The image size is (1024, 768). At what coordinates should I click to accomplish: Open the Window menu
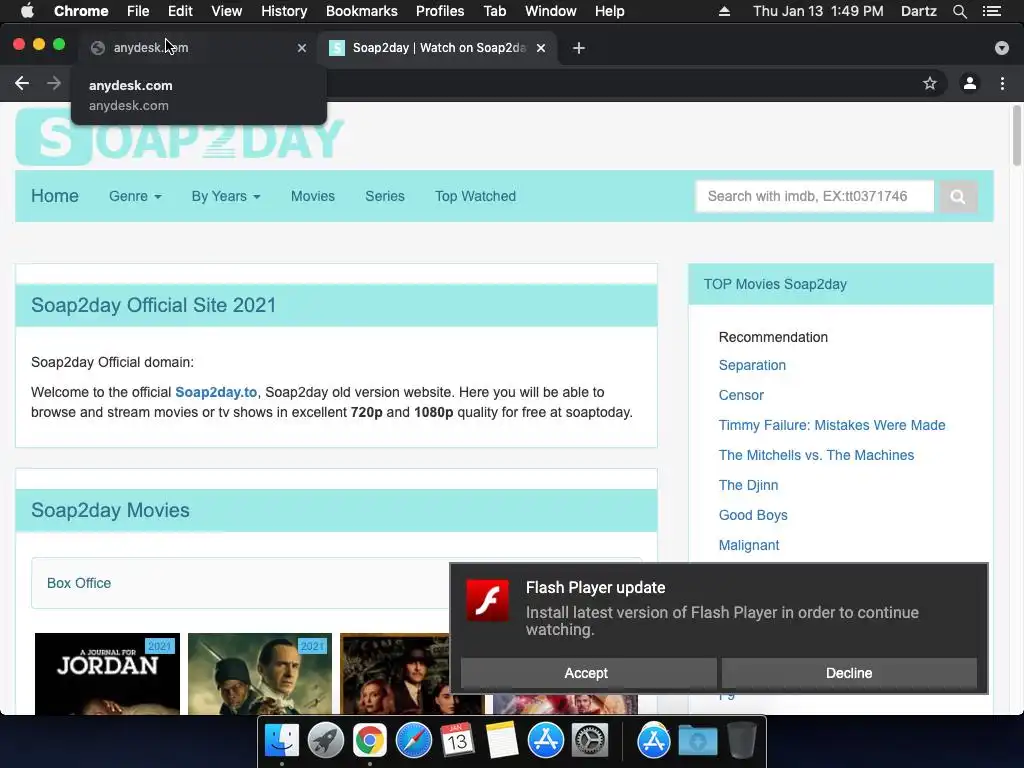tap(551, 11)
